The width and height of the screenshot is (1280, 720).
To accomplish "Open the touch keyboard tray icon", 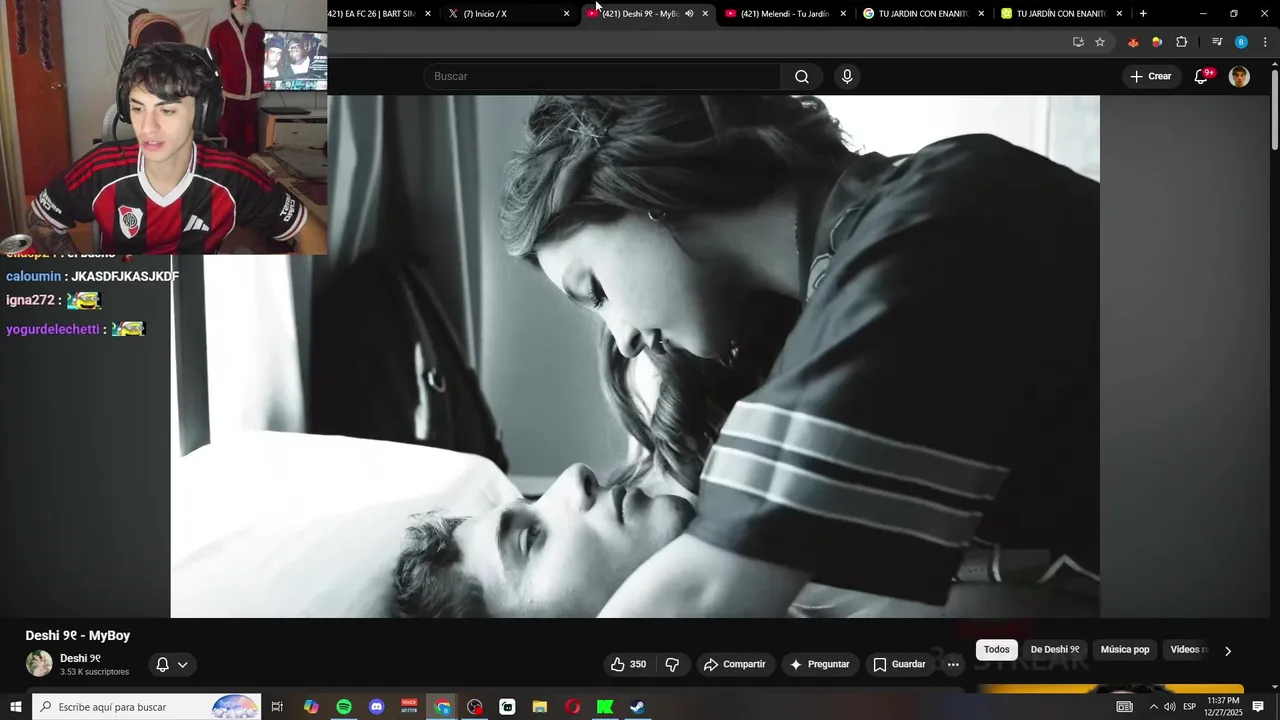I will (x=1125, y=707).
